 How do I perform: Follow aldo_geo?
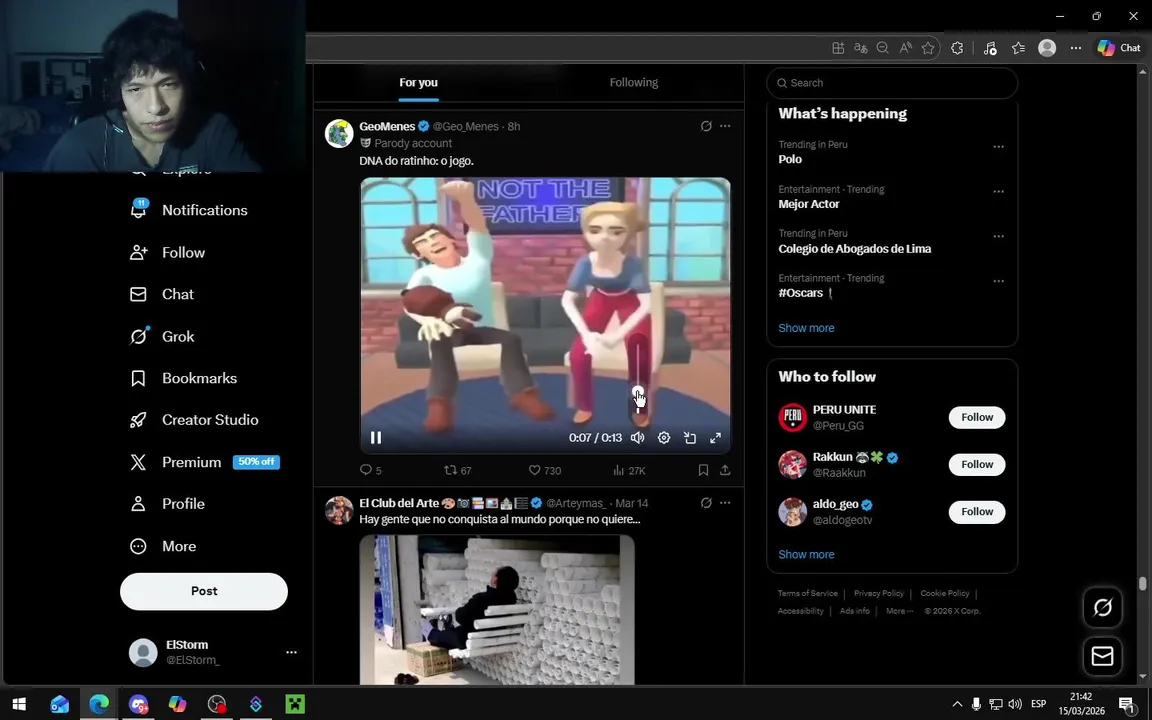click(977, 512)
